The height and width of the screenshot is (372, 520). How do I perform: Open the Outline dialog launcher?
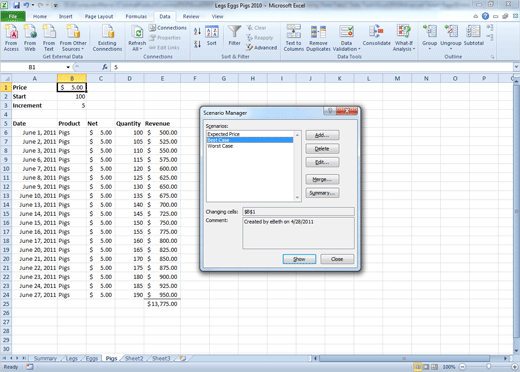pyautogui.click(x=492, y=57)
